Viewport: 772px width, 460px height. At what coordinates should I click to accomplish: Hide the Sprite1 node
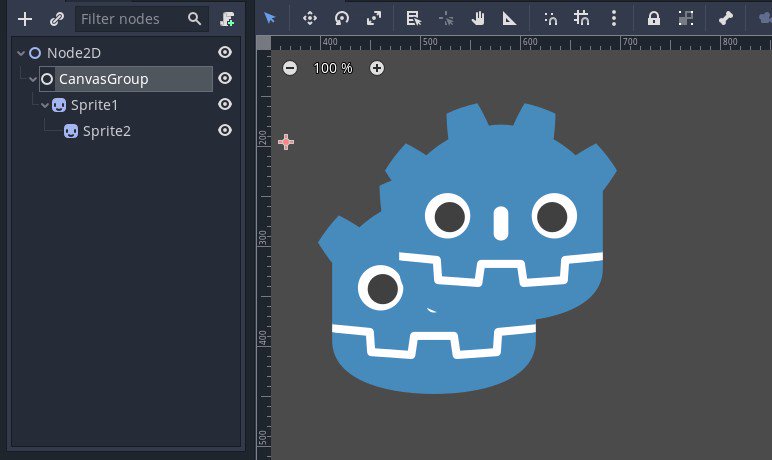(225, 104)
